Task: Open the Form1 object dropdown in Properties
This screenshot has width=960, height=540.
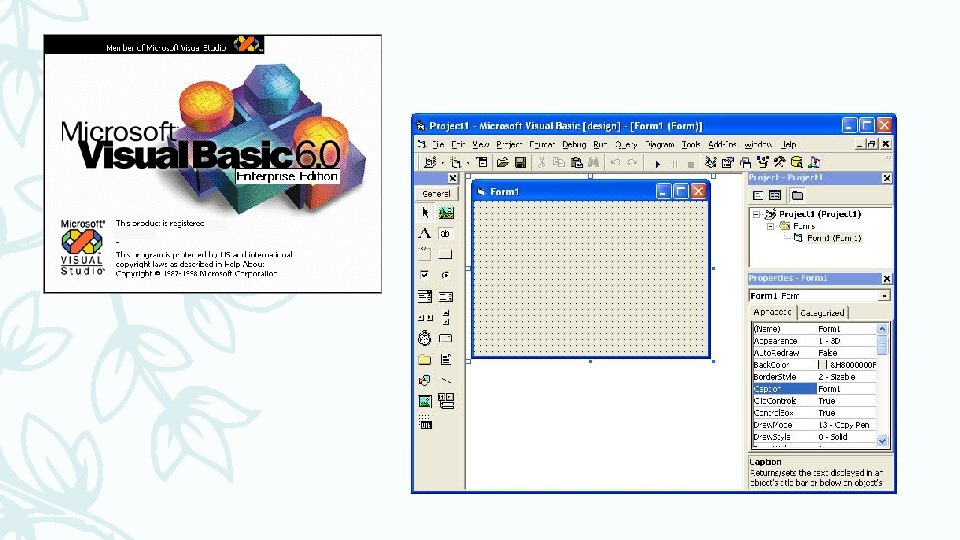Action: [884, 296]
